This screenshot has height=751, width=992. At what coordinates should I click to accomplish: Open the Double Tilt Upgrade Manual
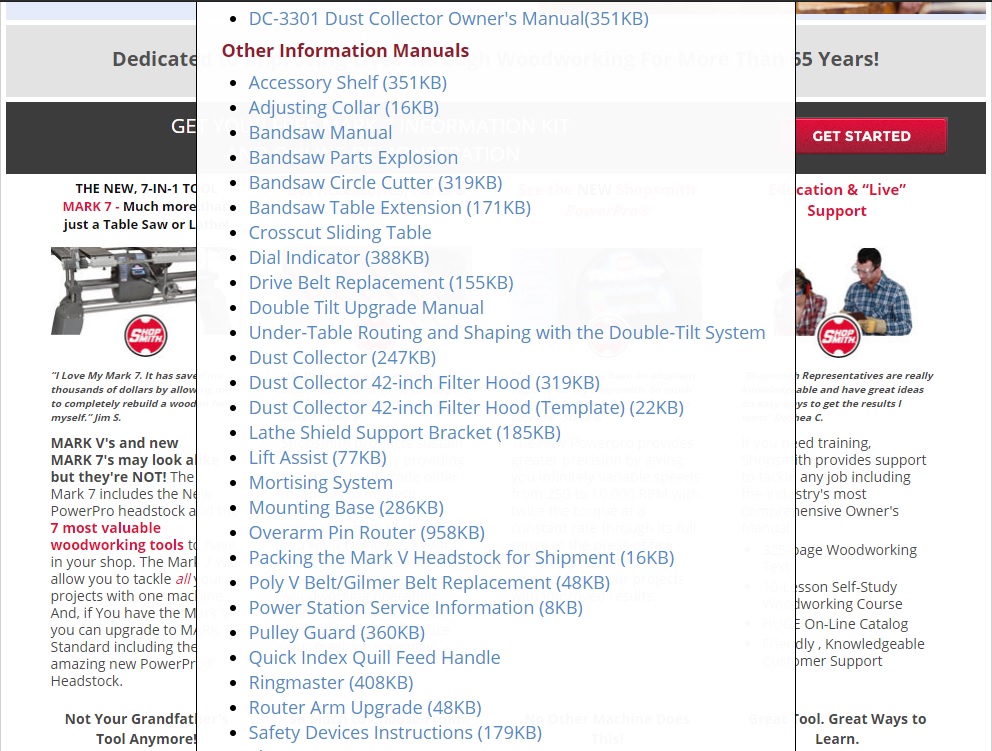(x=366, y=307)
